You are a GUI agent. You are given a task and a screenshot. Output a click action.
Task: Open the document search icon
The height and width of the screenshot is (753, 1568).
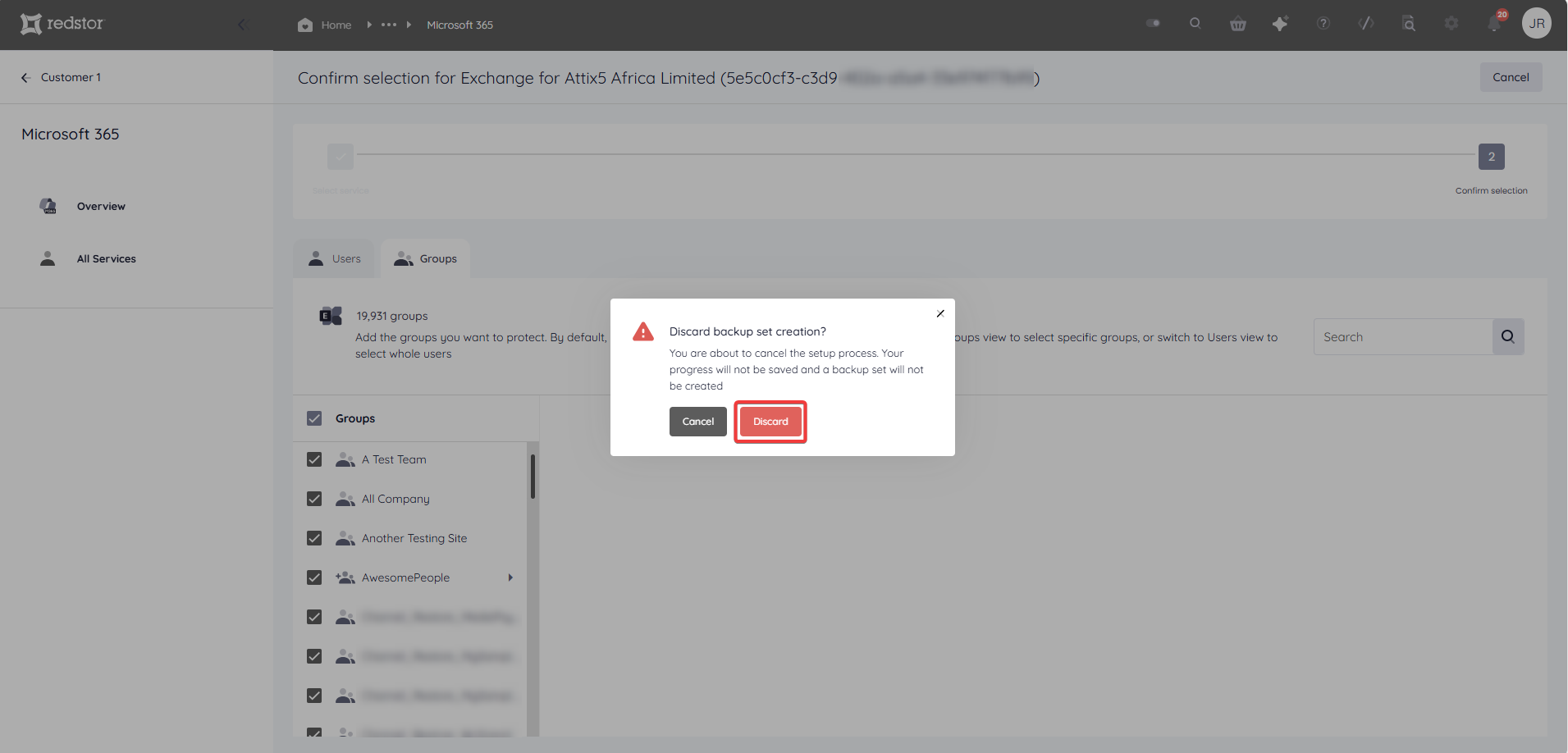coord(1409,24)
